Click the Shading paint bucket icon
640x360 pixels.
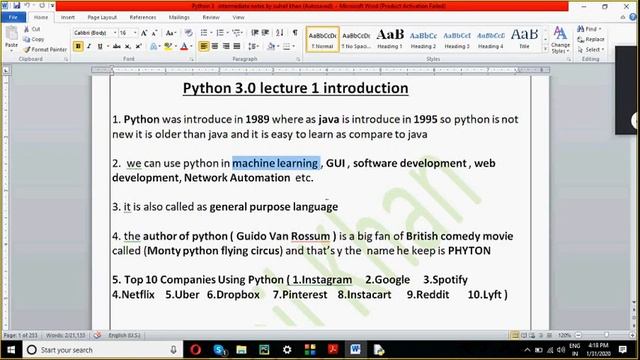[271, 46]
